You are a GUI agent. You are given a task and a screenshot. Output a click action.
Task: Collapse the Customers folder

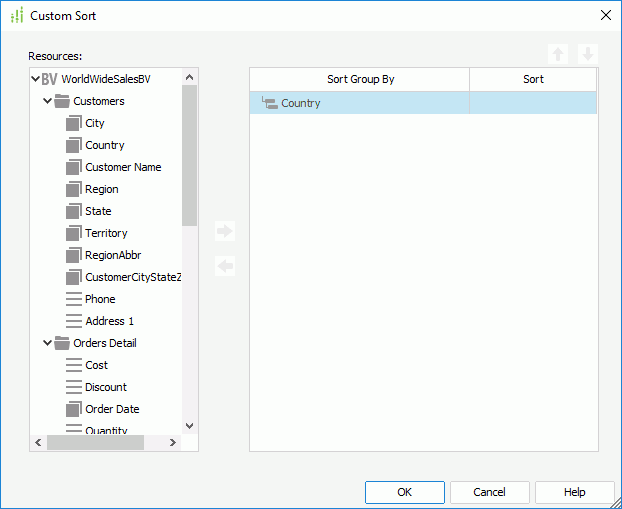tap(47, 101)
